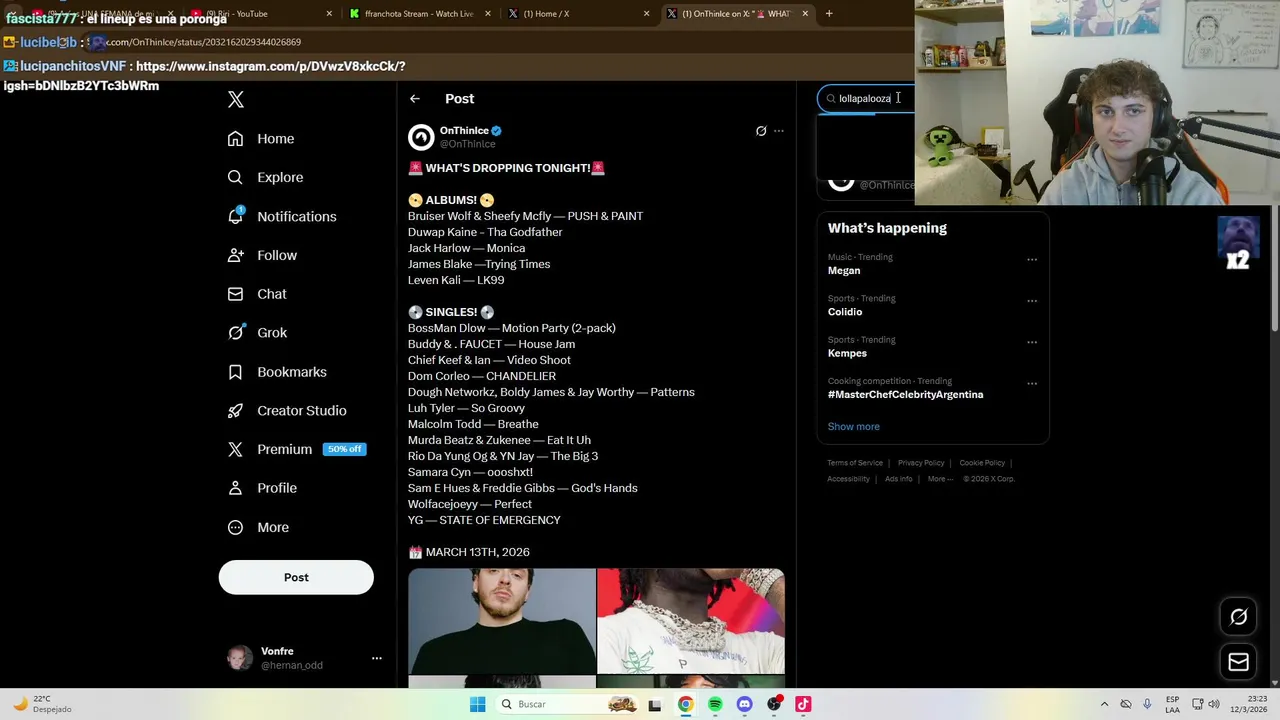Open OnThinIce display name link
The height and width of the screenshot is (720, 1280).
pos(464,131)
